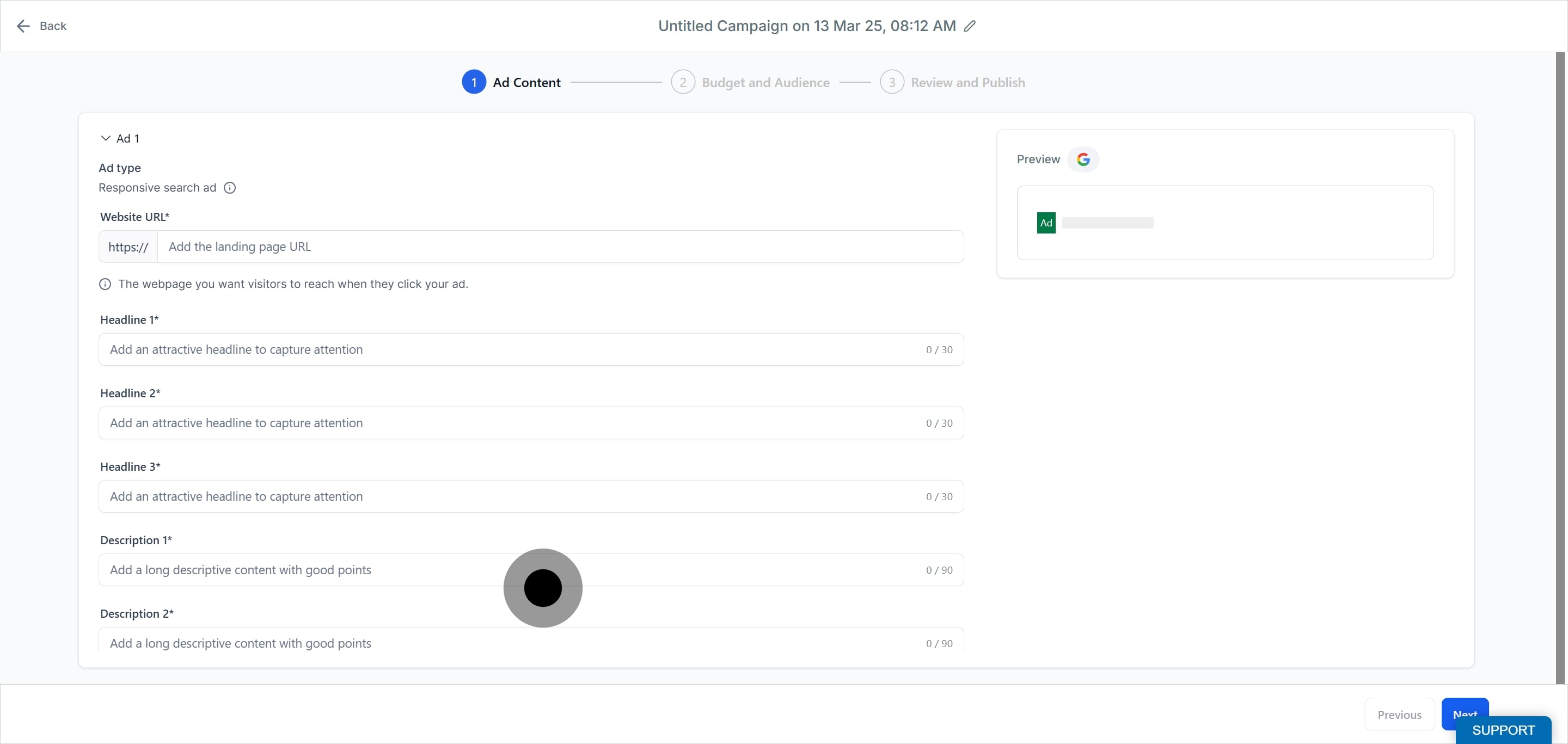Click the Back arrow icon
This screenshot has height=744, width=1568.
[23, 26]
